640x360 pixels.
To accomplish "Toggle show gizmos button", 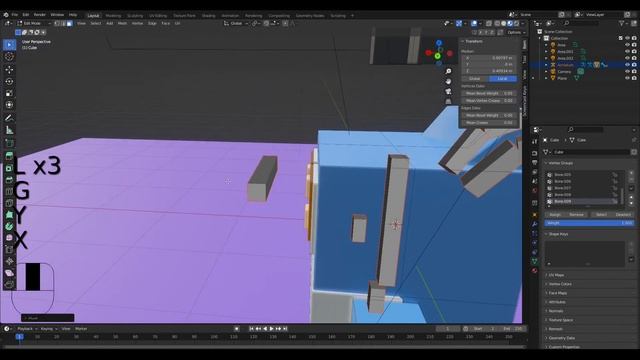I will [459, 23].
